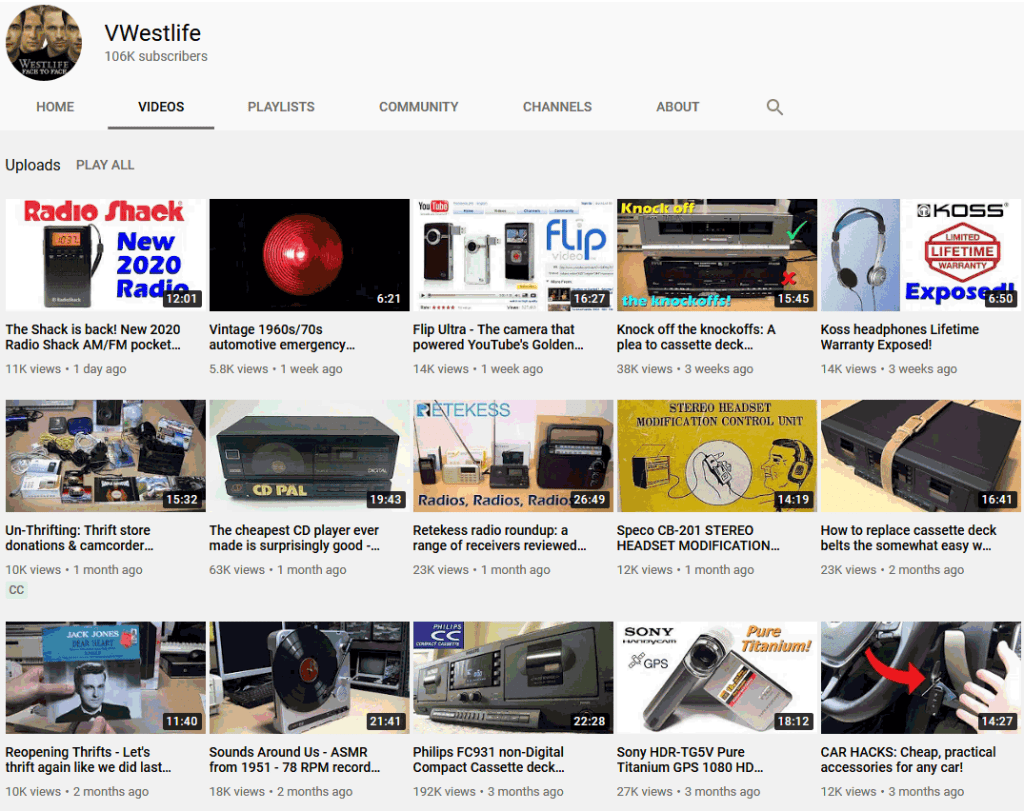Open the Sony Pure Titanium camcorder thumbnail
The height and width of the screenshot is (811, 1024).
click(x=717, y=677)
